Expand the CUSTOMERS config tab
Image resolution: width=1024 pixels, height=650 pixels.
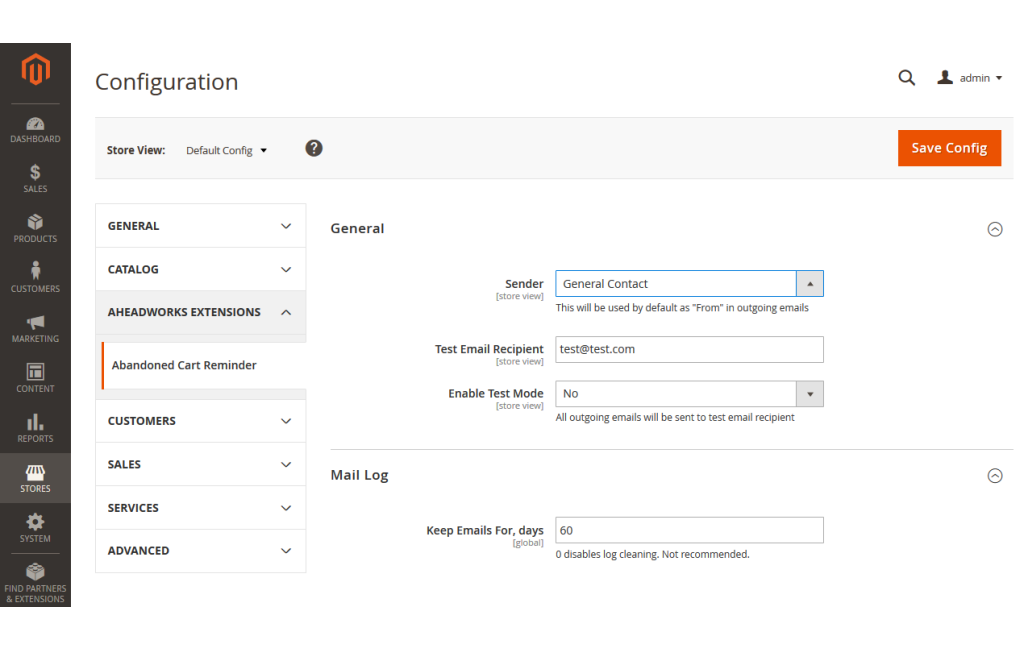(200, 421)
